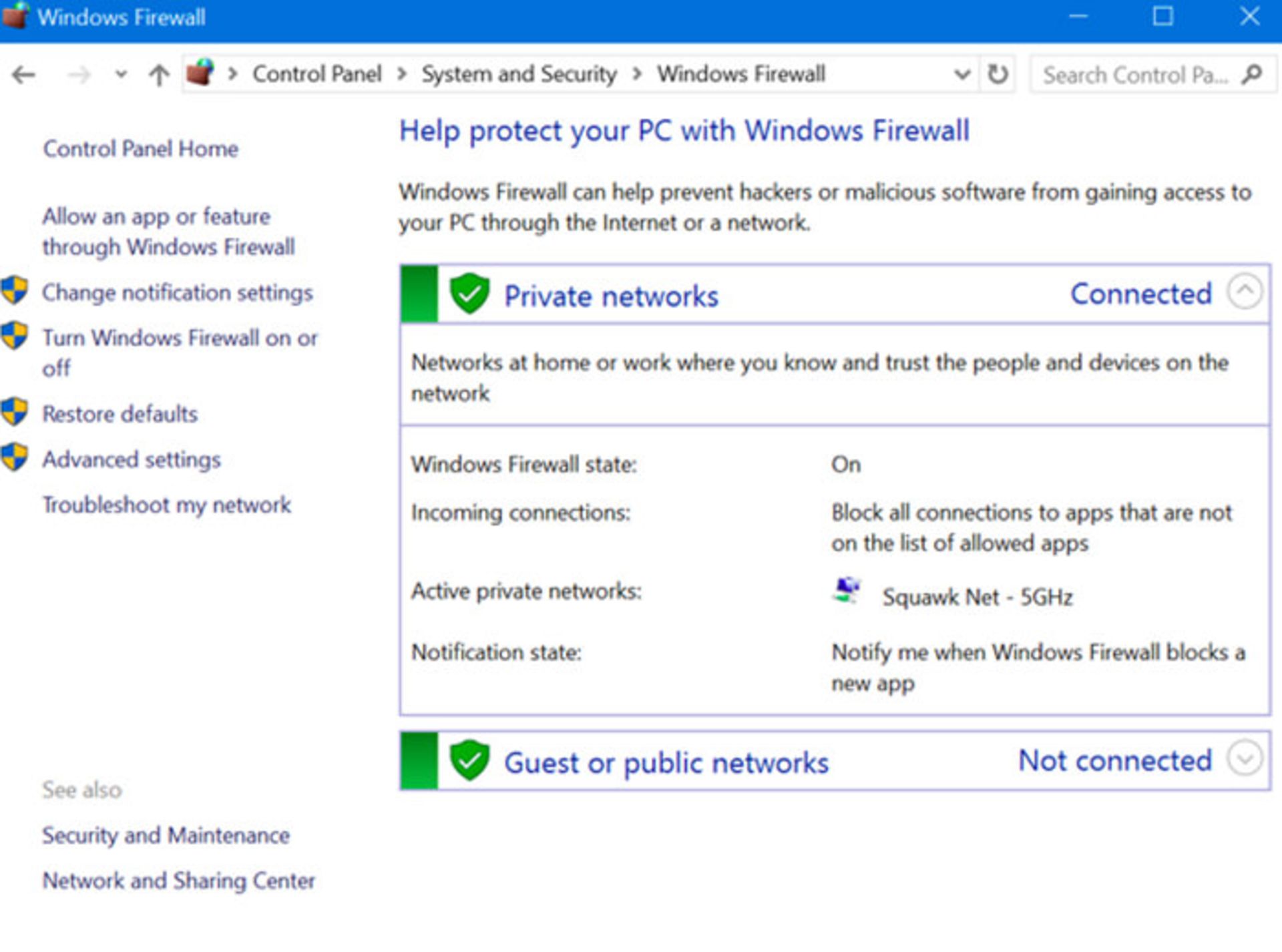Click the Squawk Net network icon
The image size is (1282, 952).
coord(847,591)
